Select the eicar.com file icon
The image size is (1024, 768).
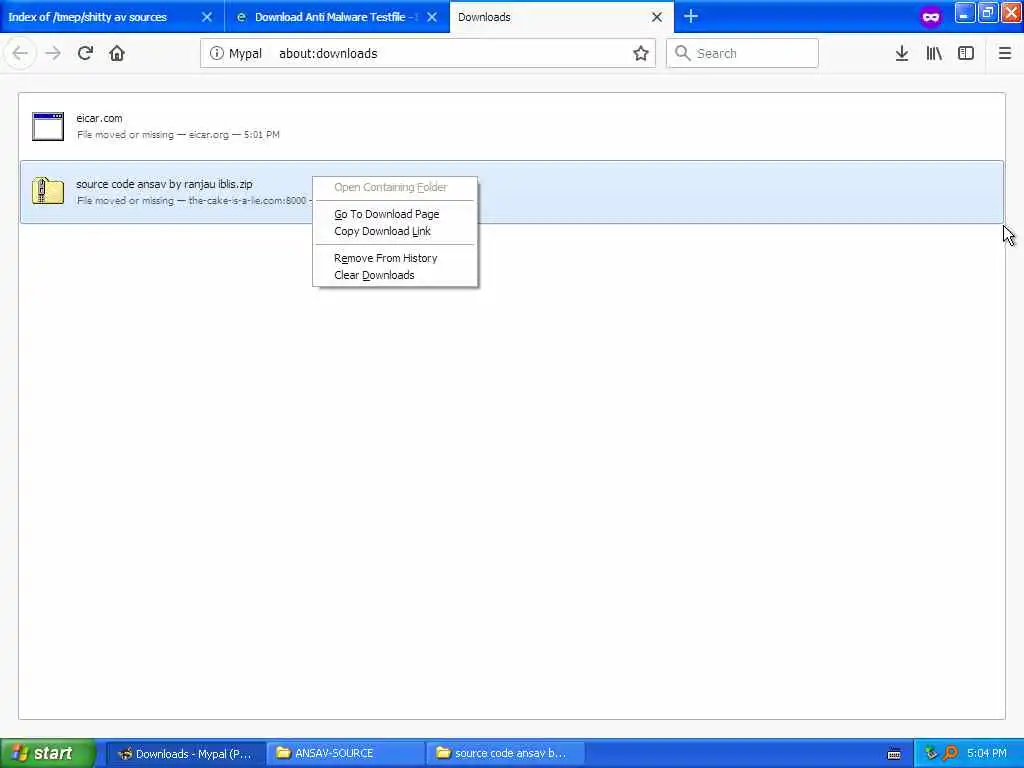point(48,126)
